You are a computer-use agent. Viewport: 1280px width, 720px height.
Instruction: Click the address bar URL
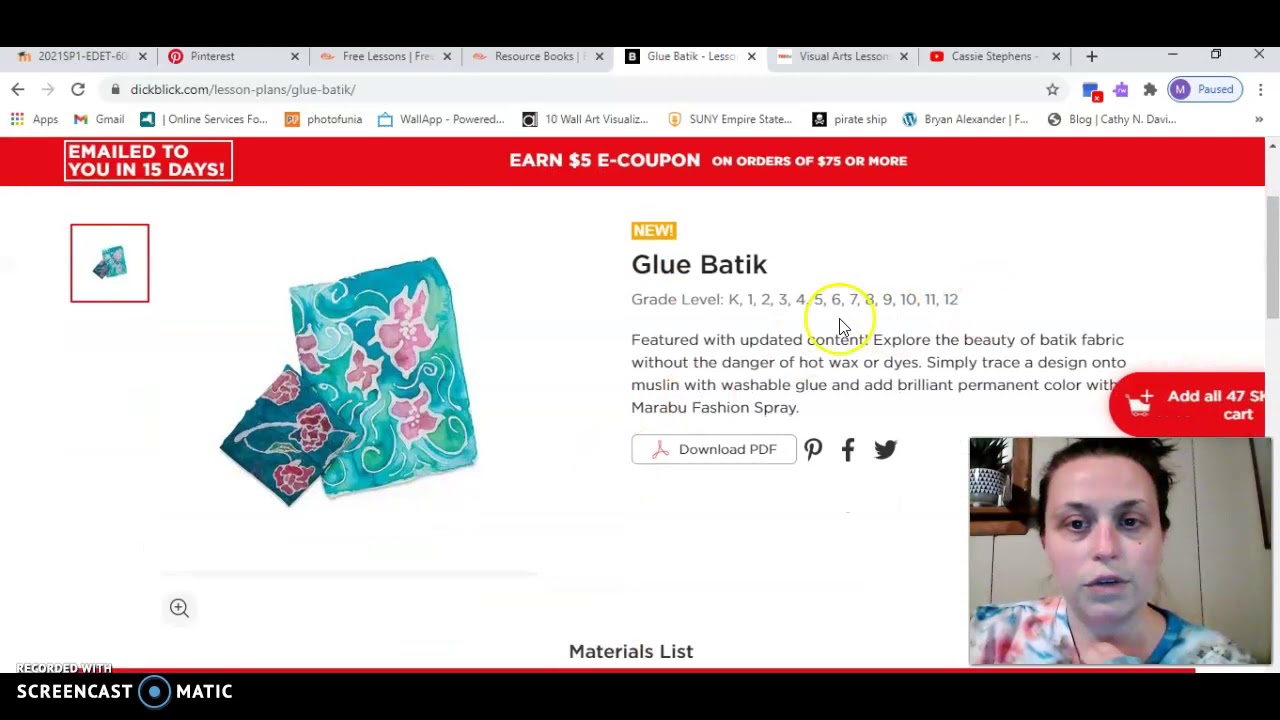pyautogui.click(x=242, y=89)
